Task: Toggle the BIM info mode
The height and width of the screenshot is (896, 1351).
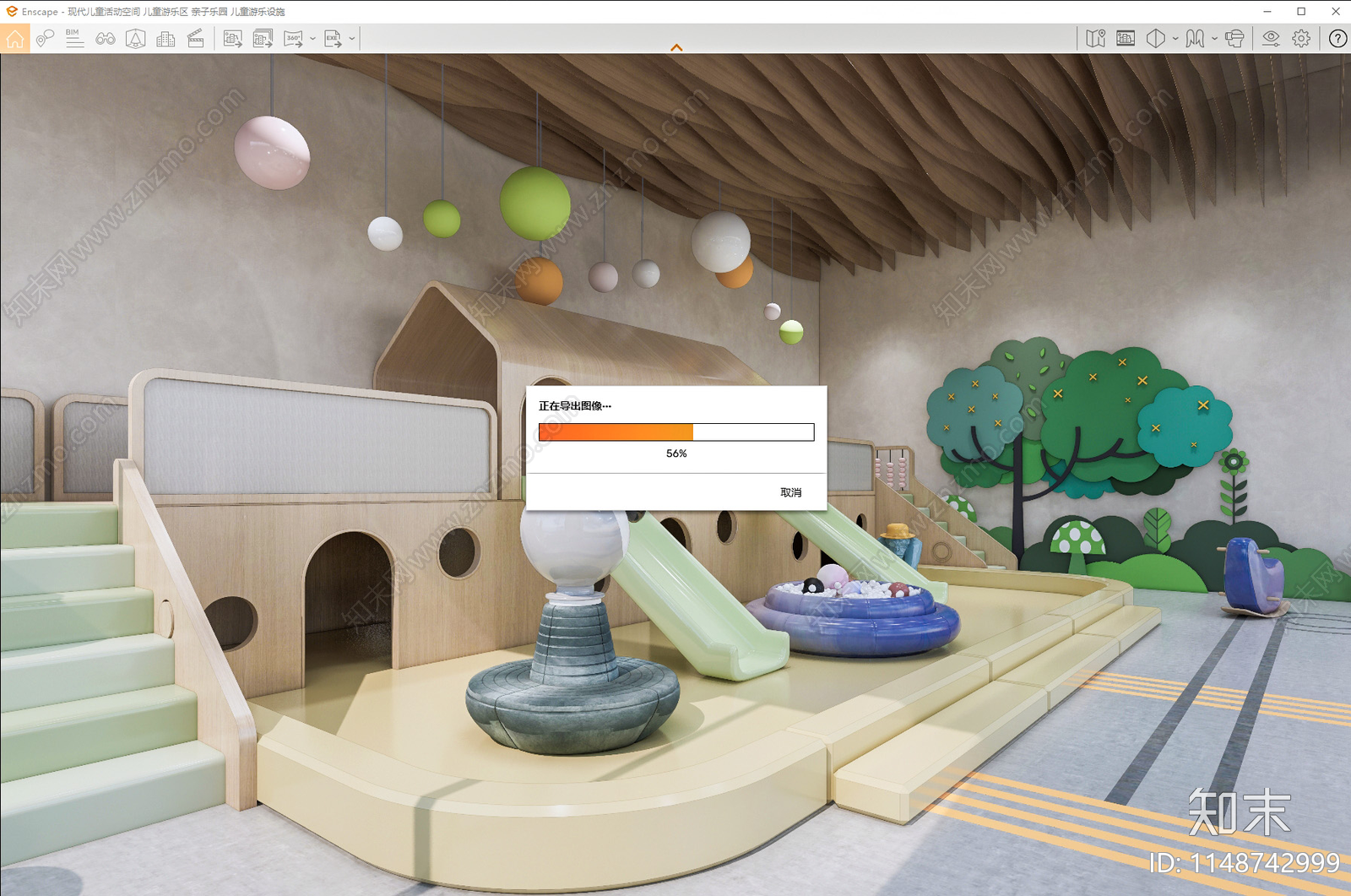Action: click(x=74, y=39)
